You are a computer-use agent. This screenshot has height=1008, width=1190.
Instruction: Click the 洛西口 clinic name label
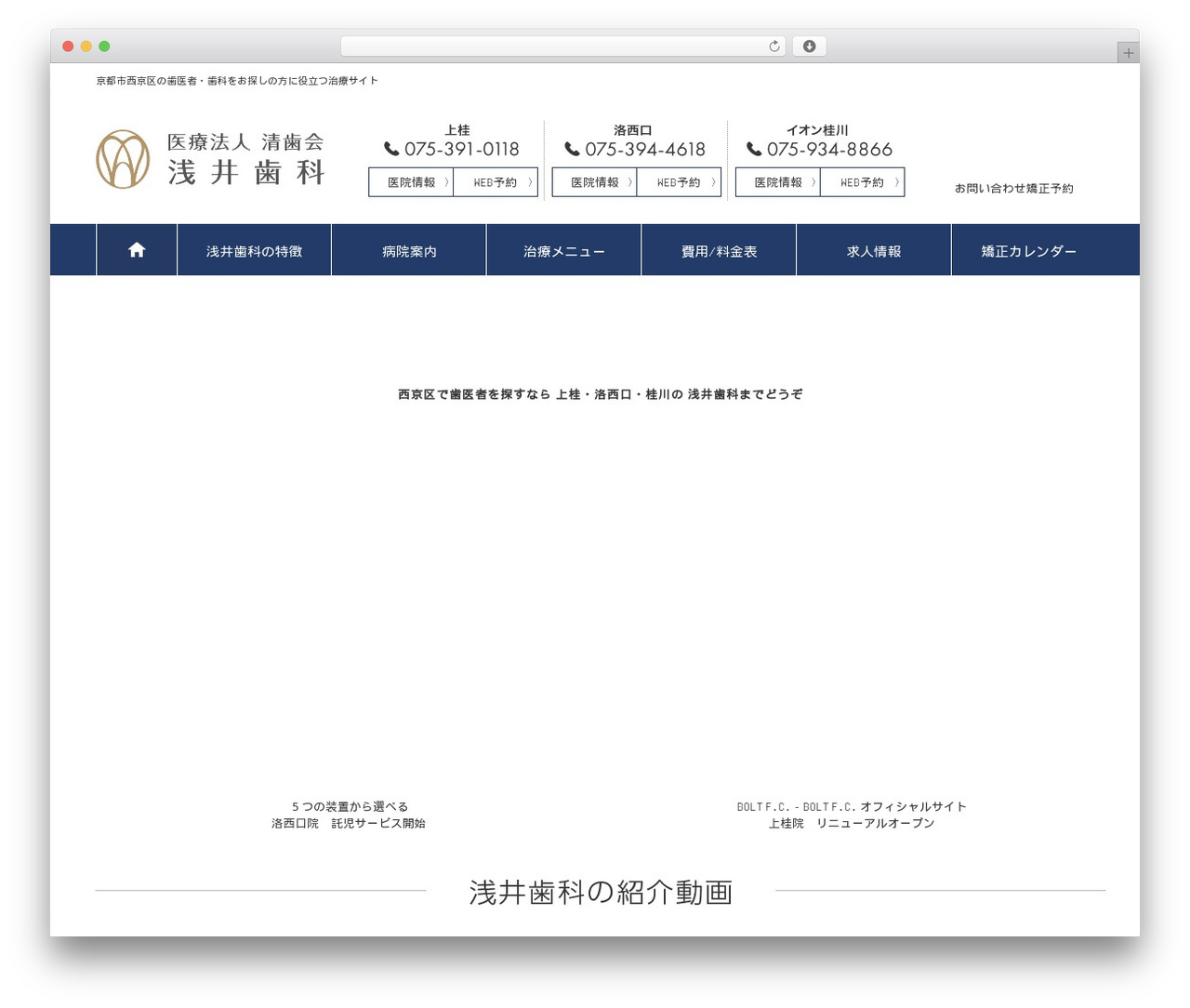[x=633, y=130]
